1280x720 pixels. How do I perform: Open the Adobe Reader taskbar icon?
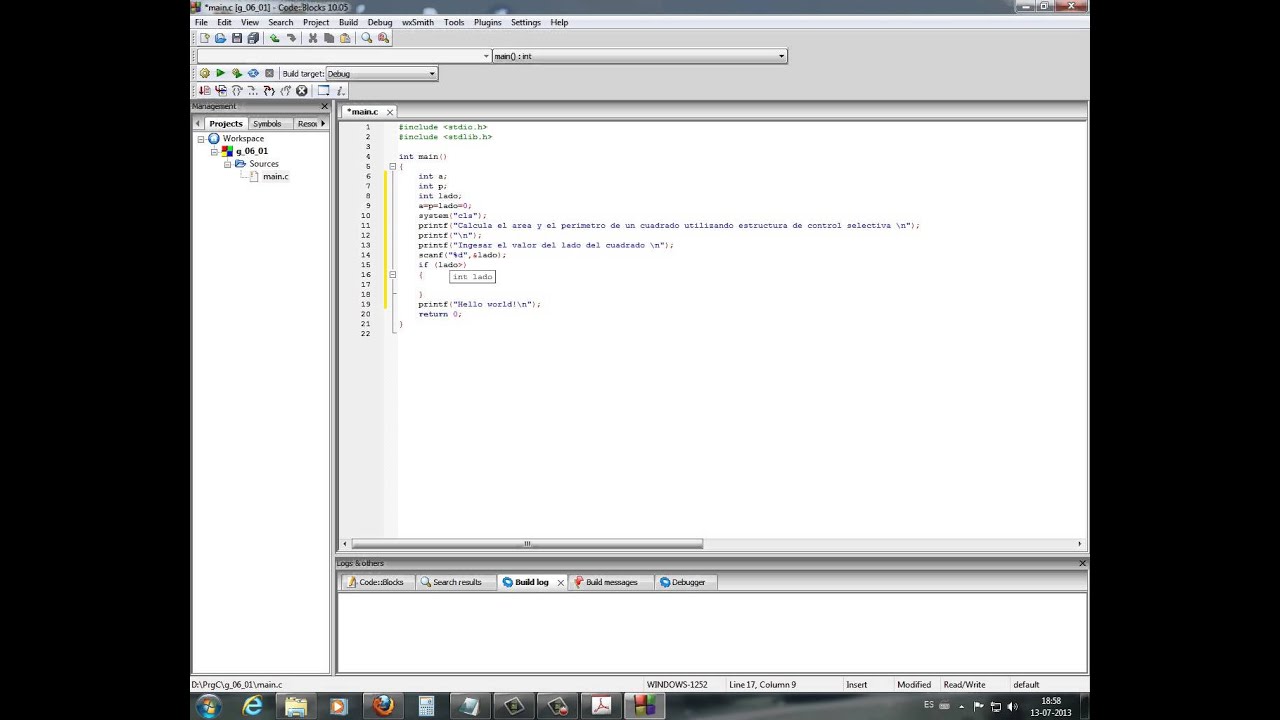click(x=601, y=706)
